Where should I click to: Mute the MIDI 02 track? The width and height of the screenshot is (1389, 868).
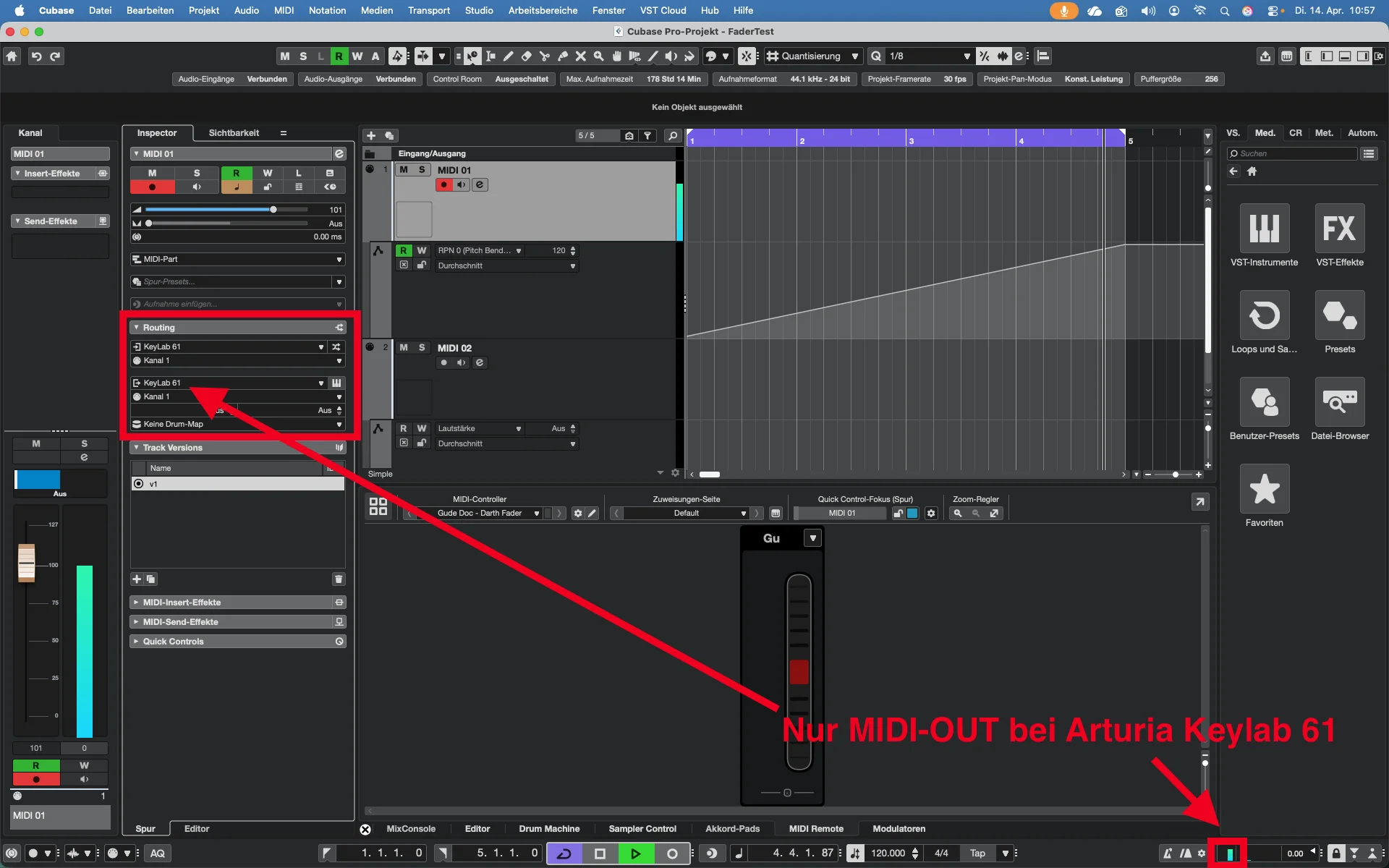point(404,348)
